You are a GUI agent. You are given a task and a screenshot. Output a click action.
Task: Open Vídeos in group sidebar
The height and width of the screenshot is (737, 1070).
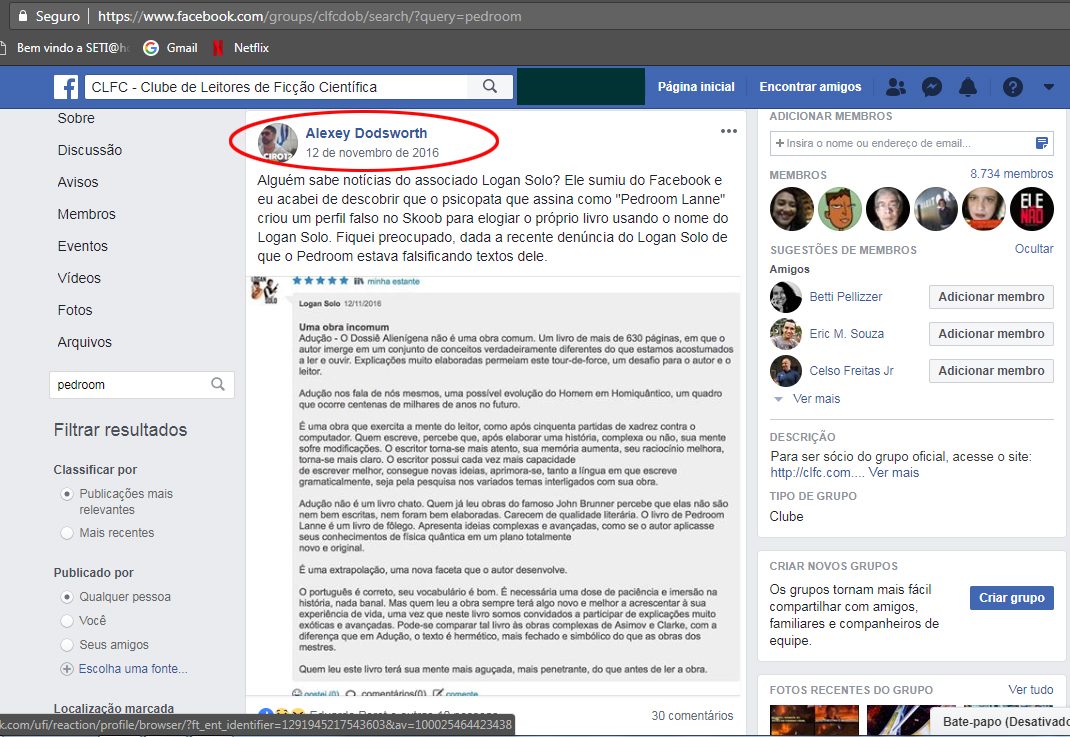[79, 278]
